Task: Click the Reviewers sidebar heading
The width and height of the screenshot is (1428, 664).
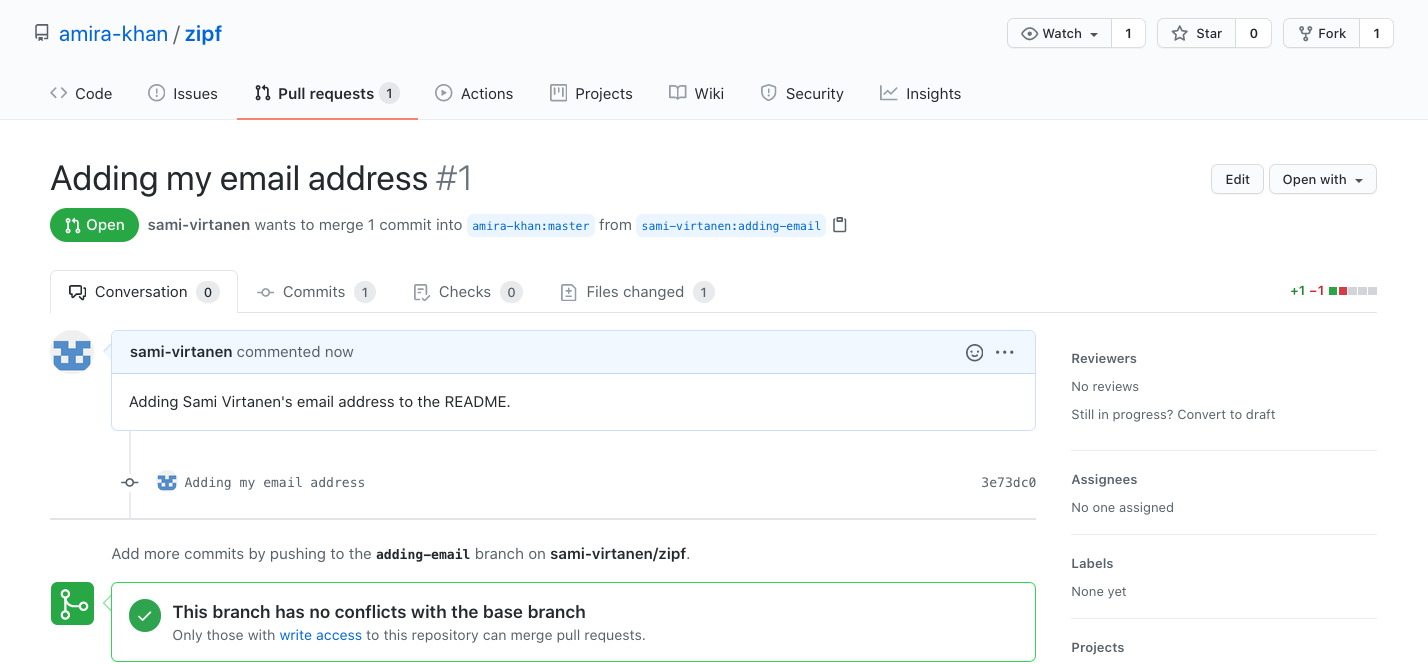Action: [1104, 358]
